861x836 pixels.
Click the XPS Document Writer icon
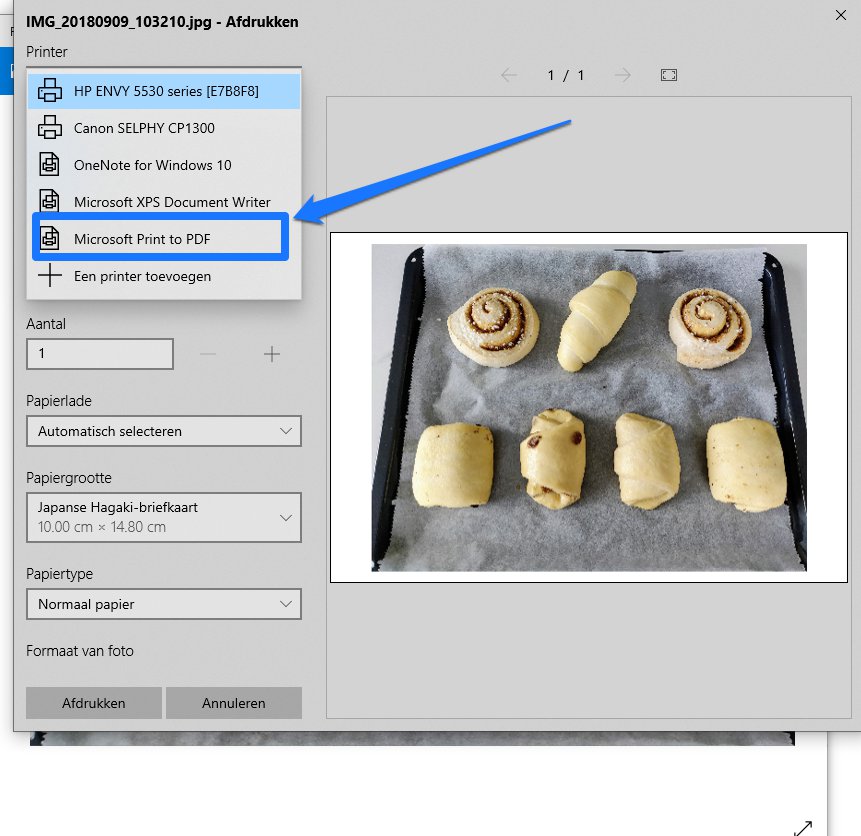tap(49, 200)
